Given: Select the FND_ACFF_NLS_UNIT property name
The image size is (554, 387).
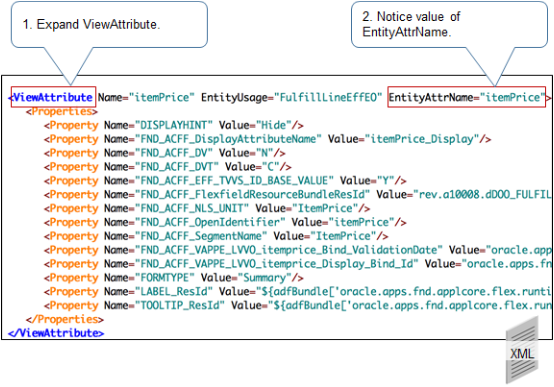Looking at the screenshot, I should tap(192, 208).
